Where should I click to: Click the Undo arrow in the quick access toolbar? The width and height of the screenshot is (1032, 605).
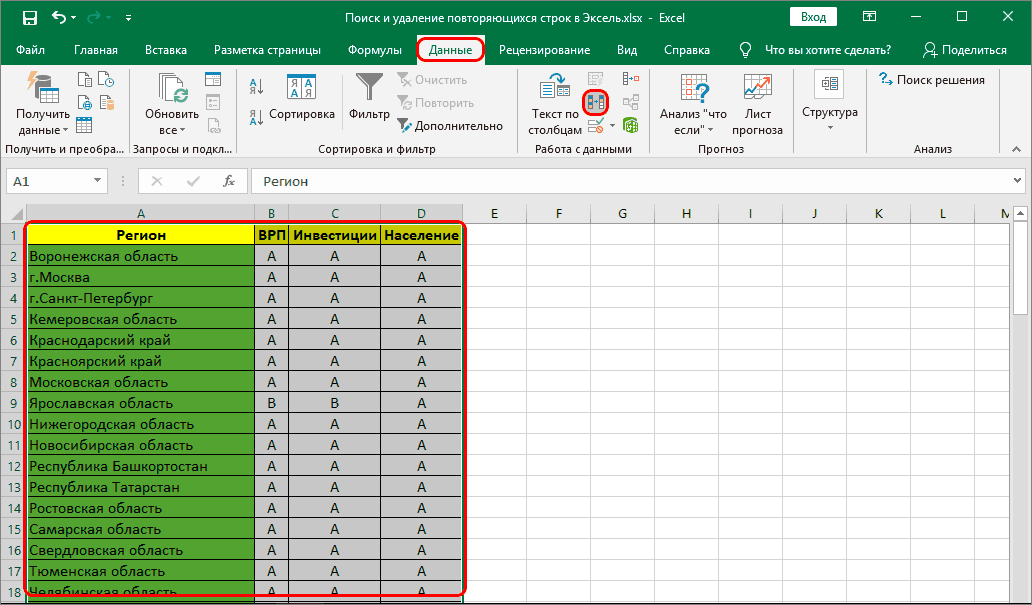tap(60, 18)
